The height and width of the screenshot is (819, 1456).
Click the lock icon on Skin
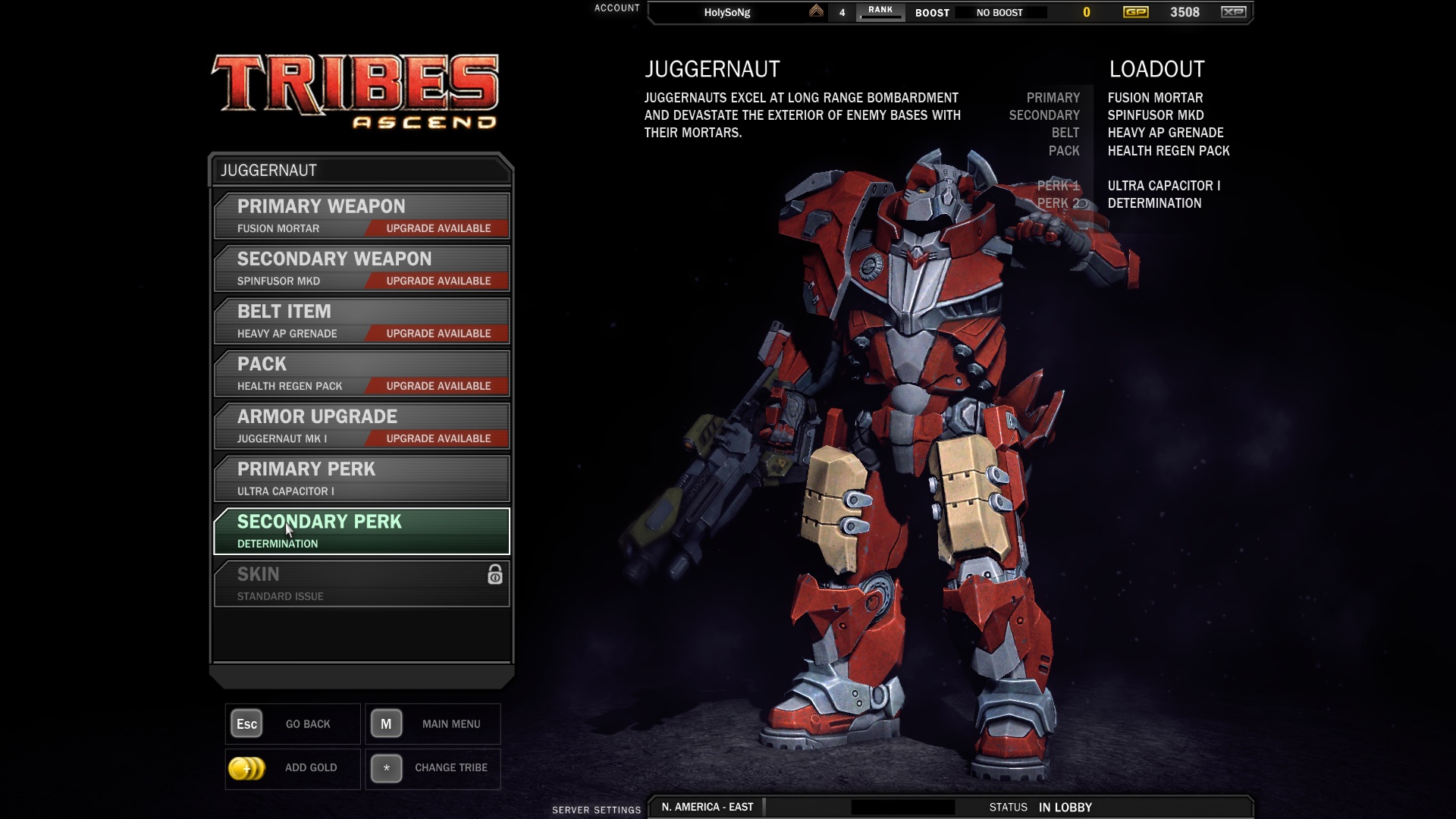494,575
